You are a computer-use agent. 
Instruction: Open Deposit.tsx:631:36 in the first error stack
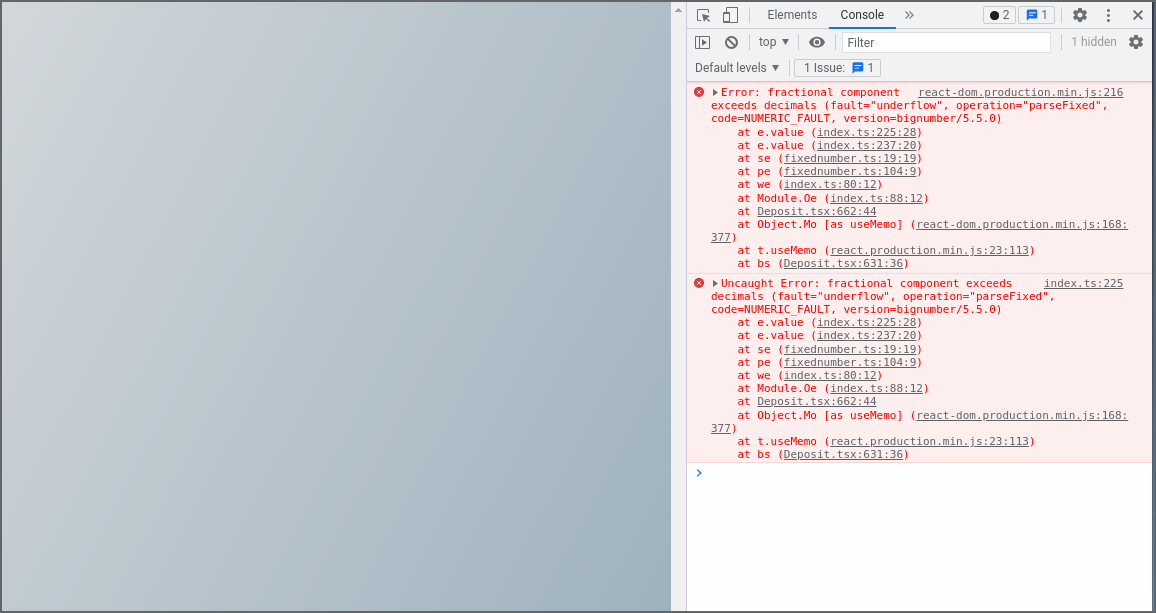(843, 263)
